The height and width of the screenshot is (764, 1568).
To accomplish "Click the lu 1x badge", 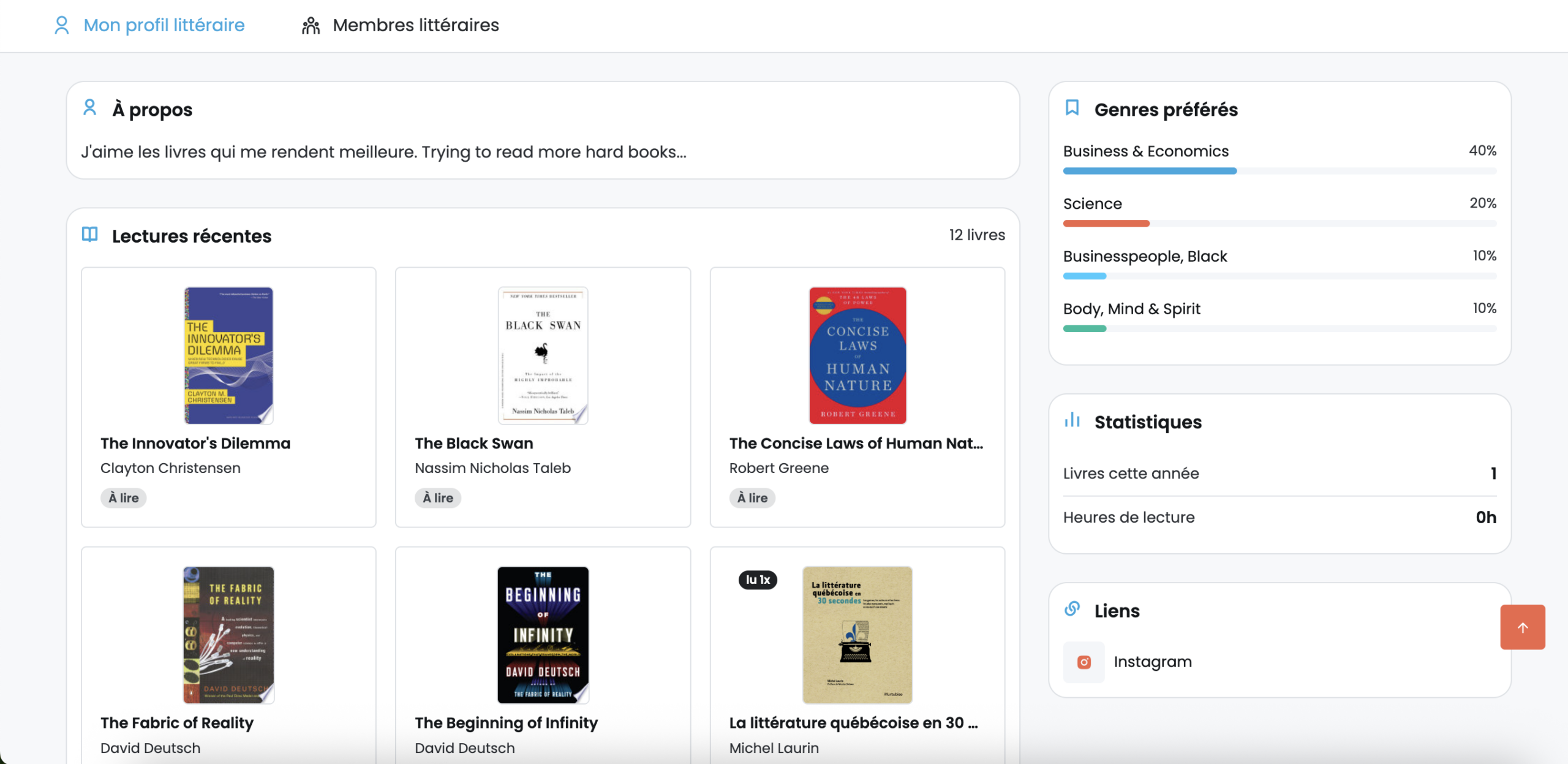I will 757,580.
